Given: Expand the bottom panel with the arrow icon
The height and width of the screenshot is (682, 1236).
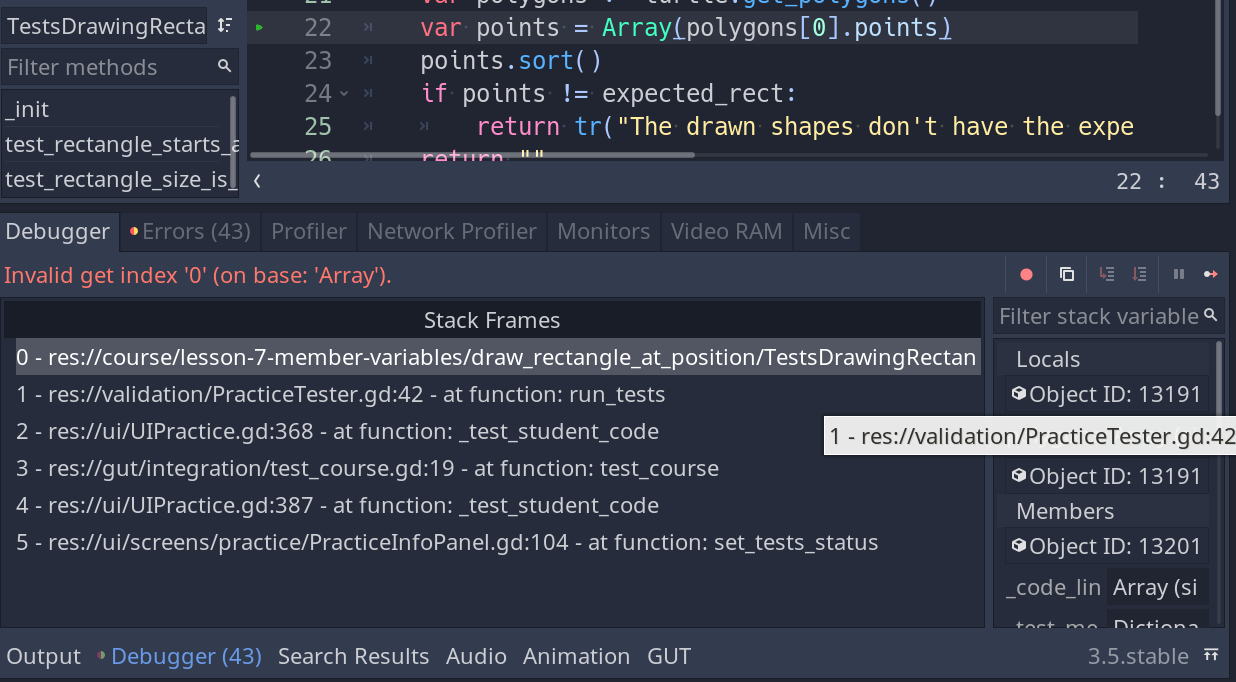Looking at the screenshot, I should (1211, 655).
